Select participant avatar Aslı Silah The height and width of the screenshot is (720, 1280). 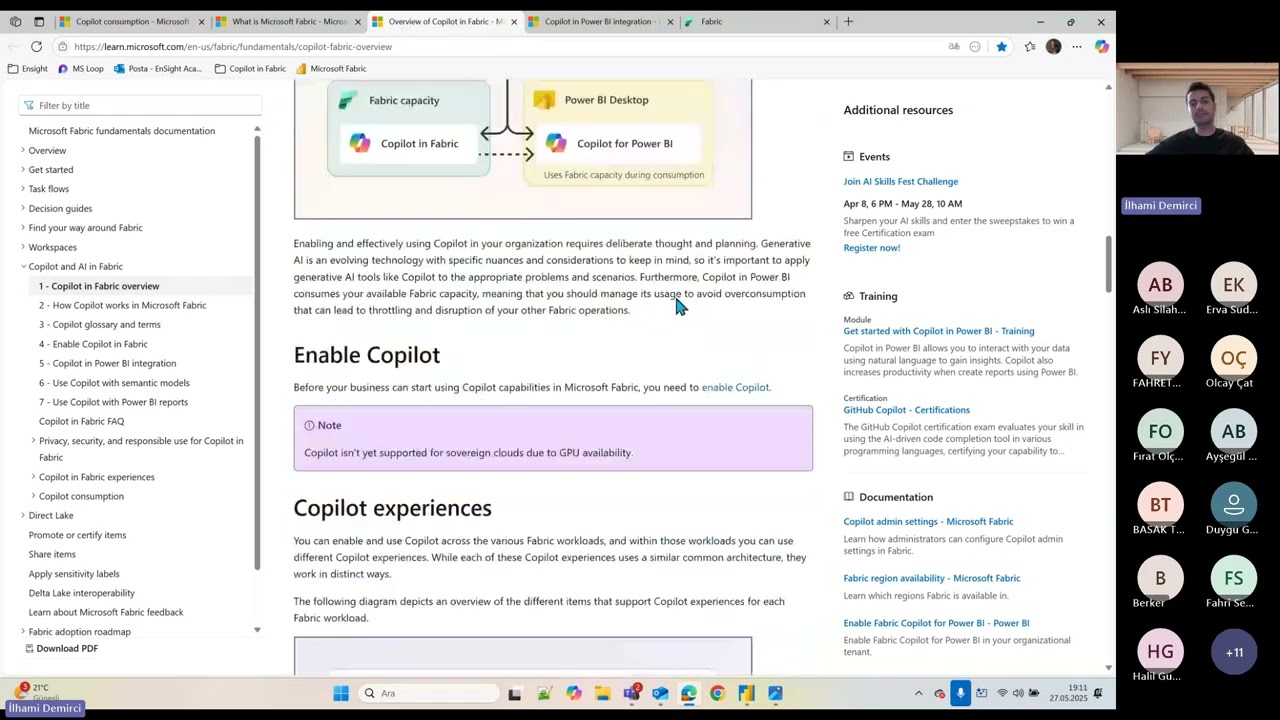click(x=1160, y=285)
